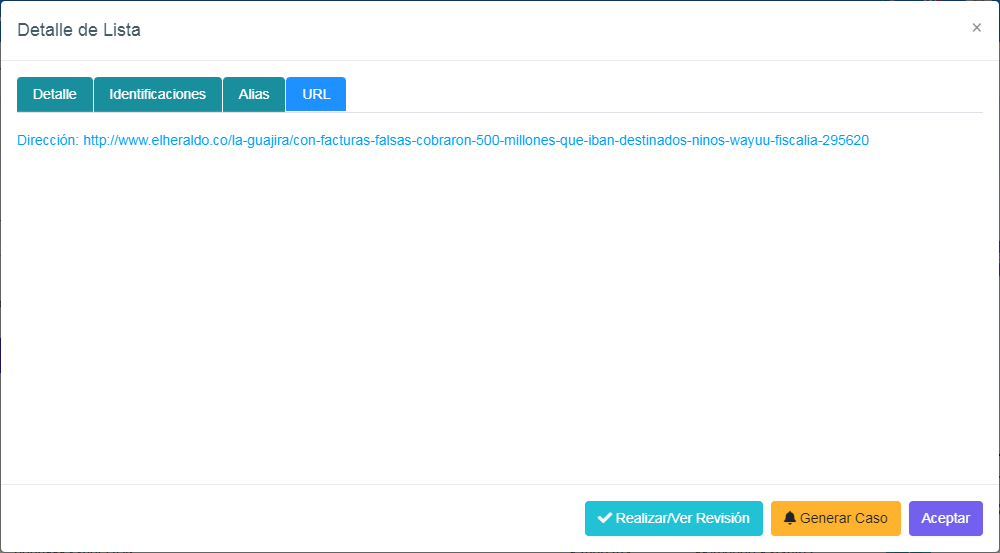Confirm with the Aceptar button
This screenshot has width=1000, height=553.
point(945,518)
